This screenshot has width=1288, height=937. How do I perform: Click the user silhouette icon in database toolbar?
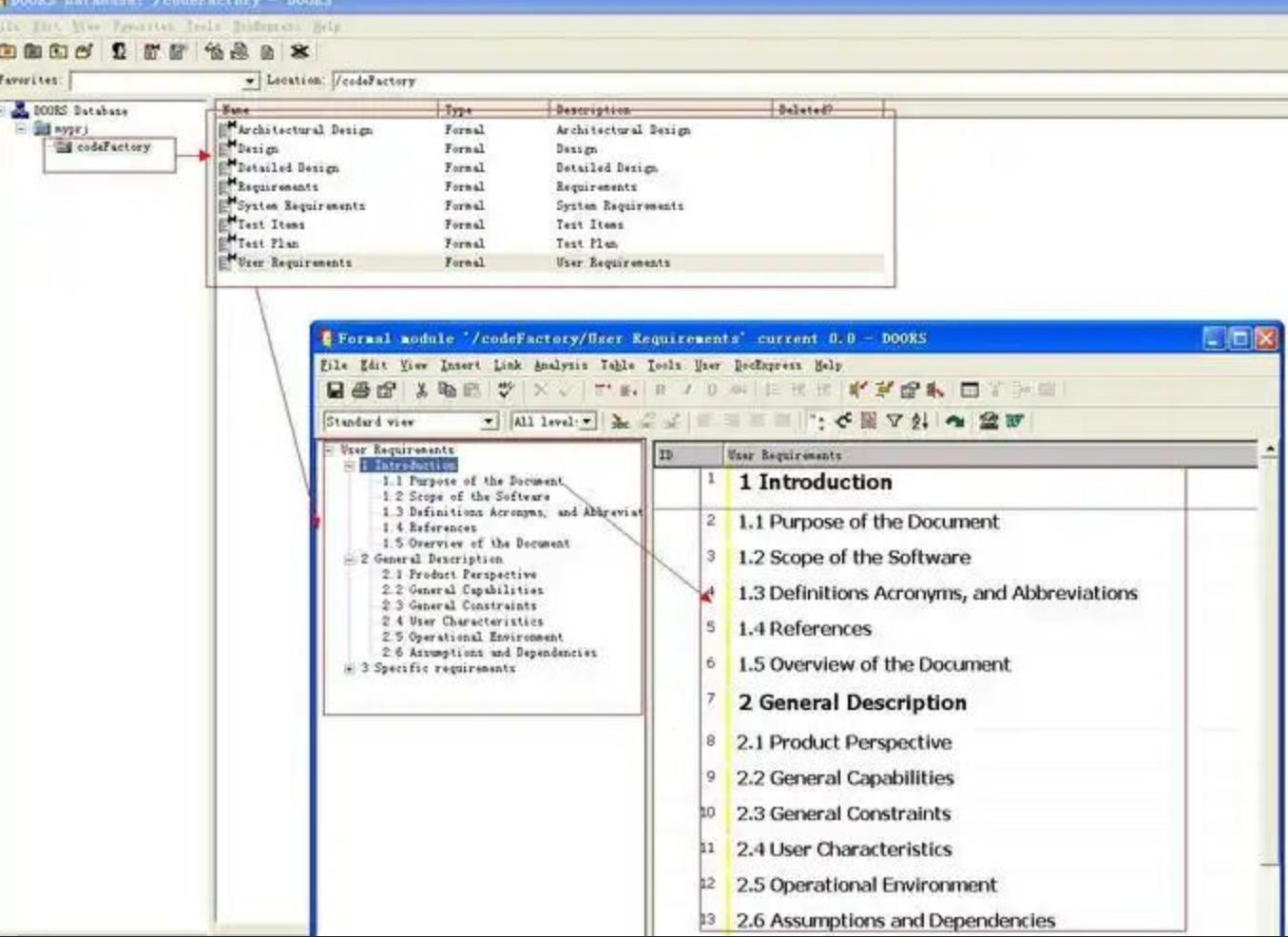(x=119, y=51)
